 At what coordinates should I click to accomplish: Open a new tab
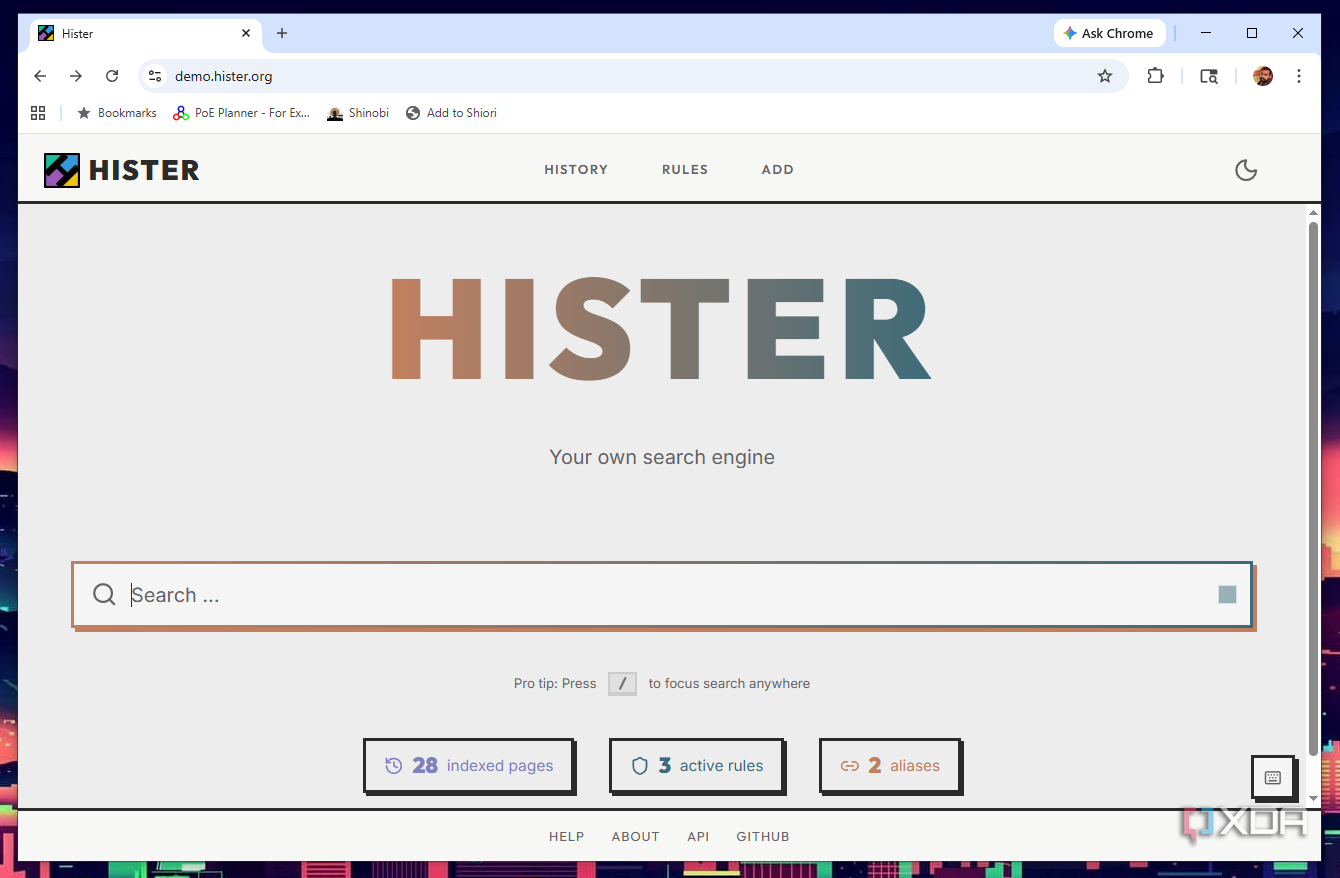282,33
